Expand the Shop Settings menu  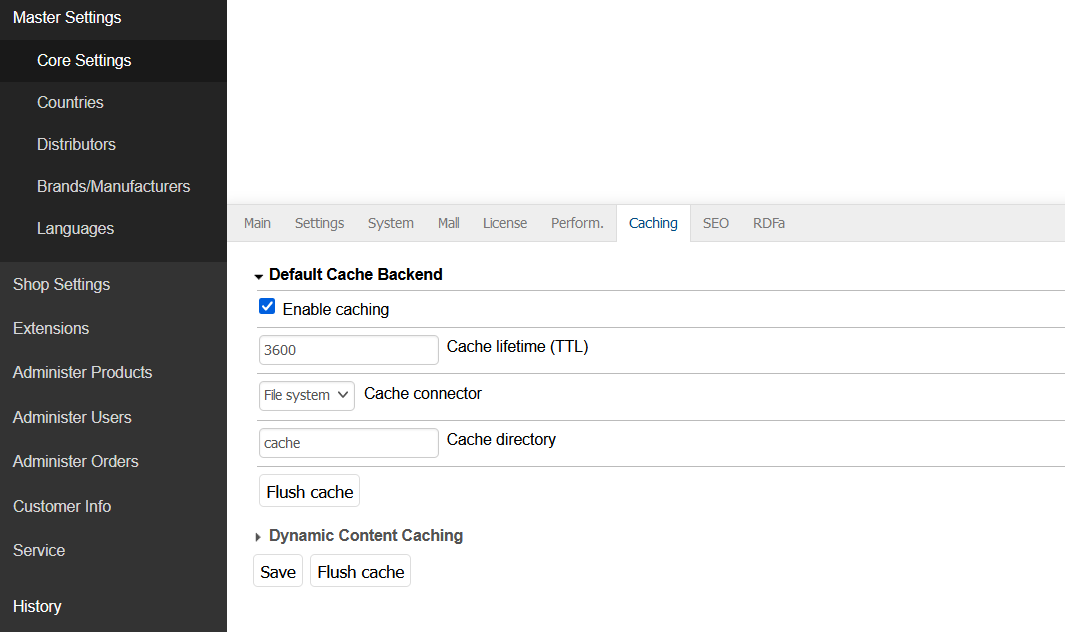click(x=61, y=284)
